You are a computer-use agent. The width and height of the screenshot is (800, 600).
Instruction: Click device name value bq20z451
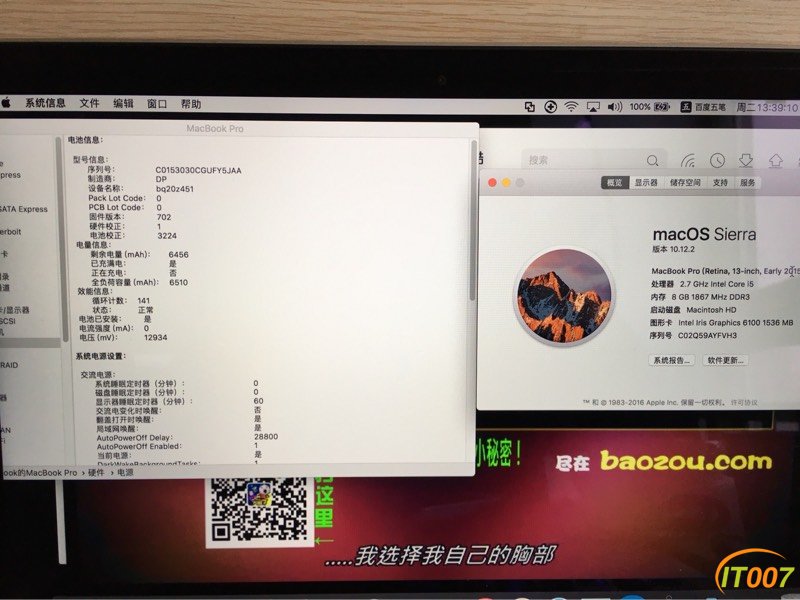click(x=174, y=189)
